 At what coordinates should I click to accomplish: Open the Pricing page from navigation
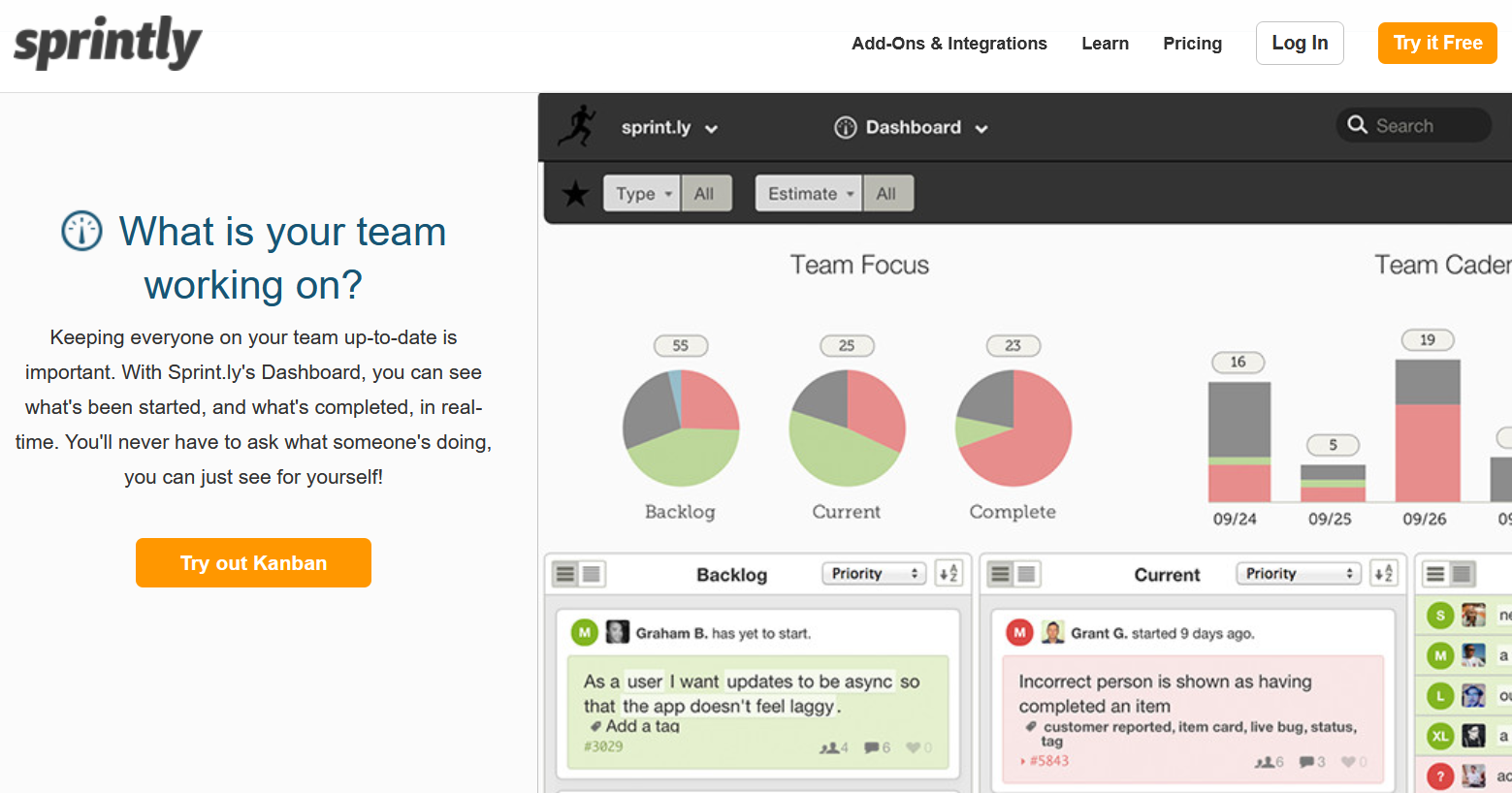click(1192, 44)
